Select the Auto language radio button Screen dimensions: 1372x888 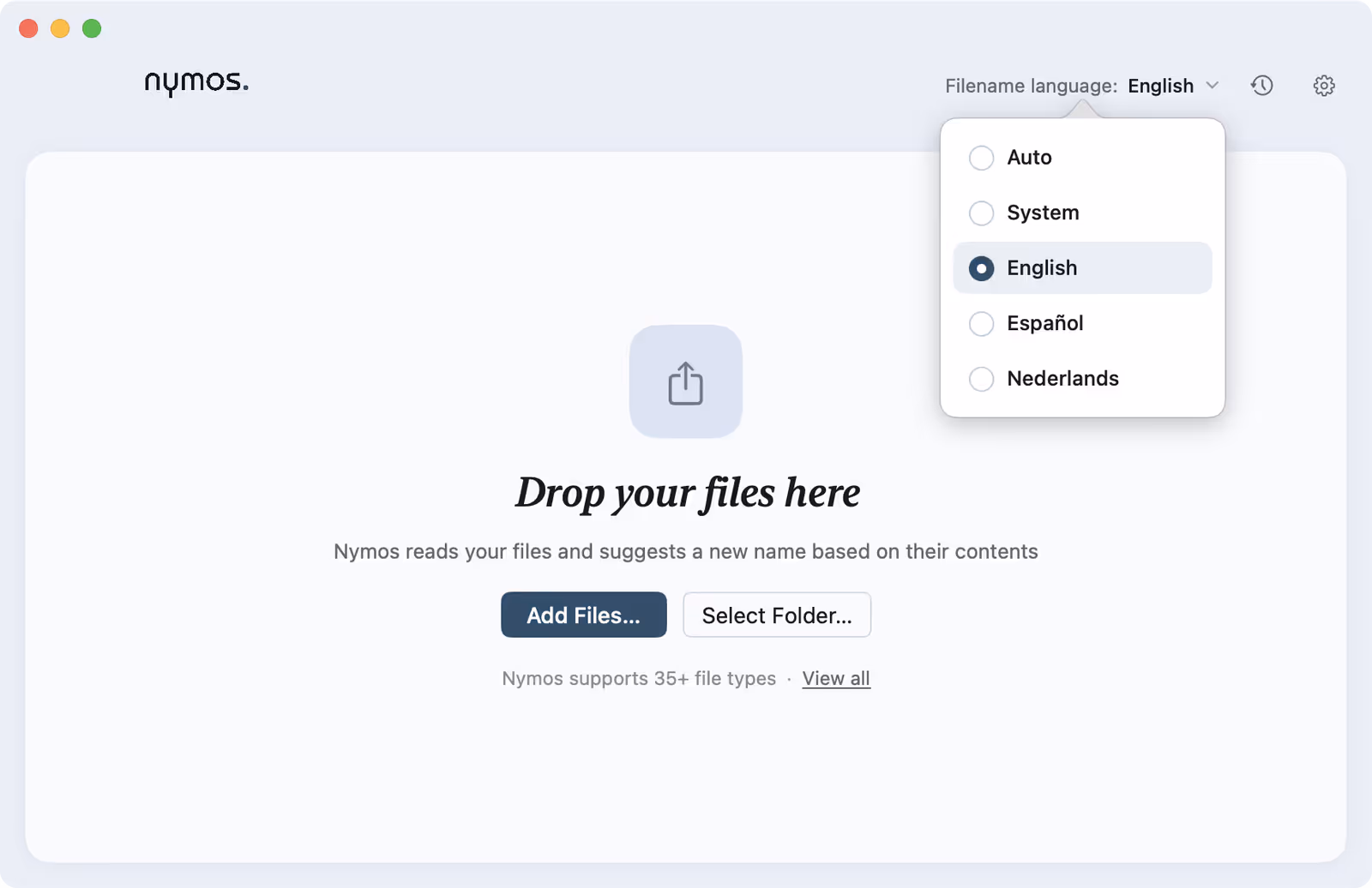pyautogui.click(x=981, y=158)
